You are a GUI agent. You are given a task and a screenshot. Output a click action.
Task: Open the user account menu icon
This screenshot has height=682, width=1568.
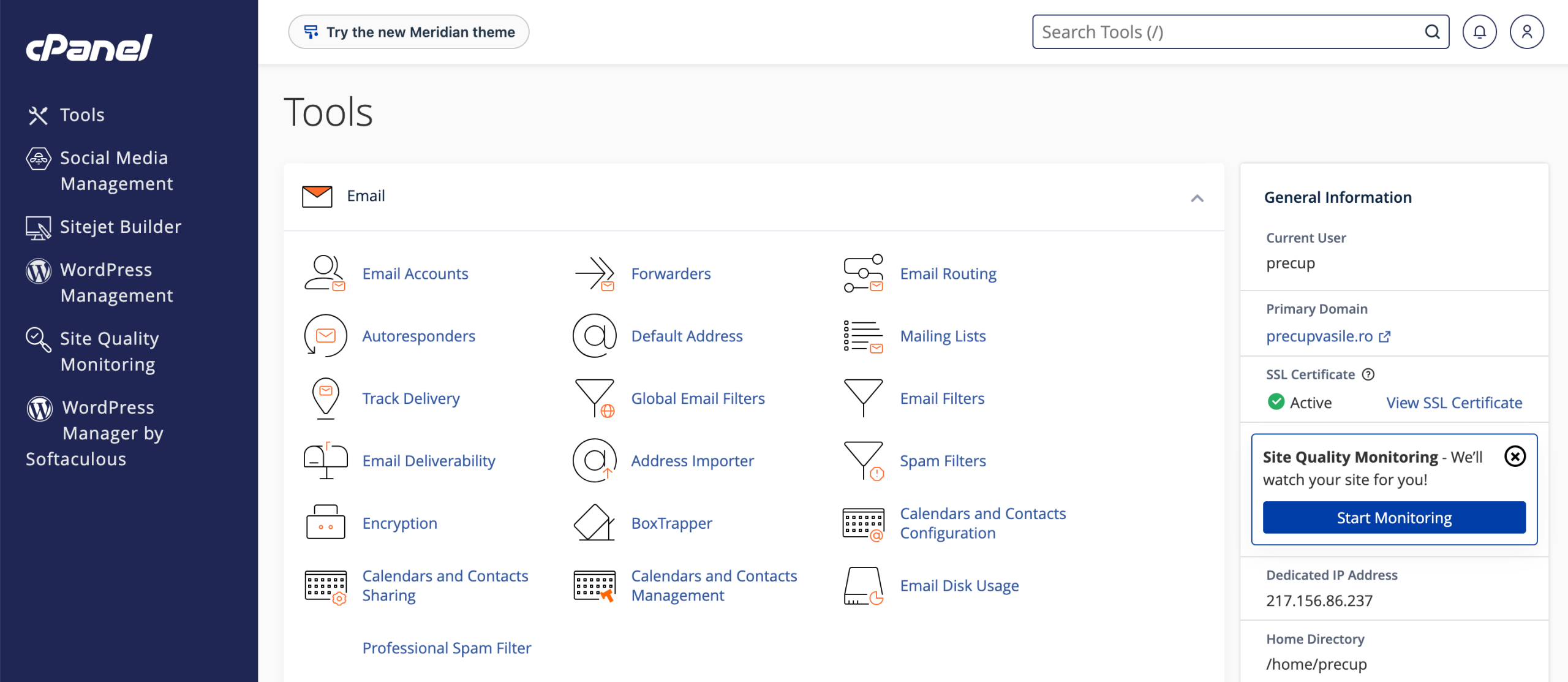pos(1526,32)
